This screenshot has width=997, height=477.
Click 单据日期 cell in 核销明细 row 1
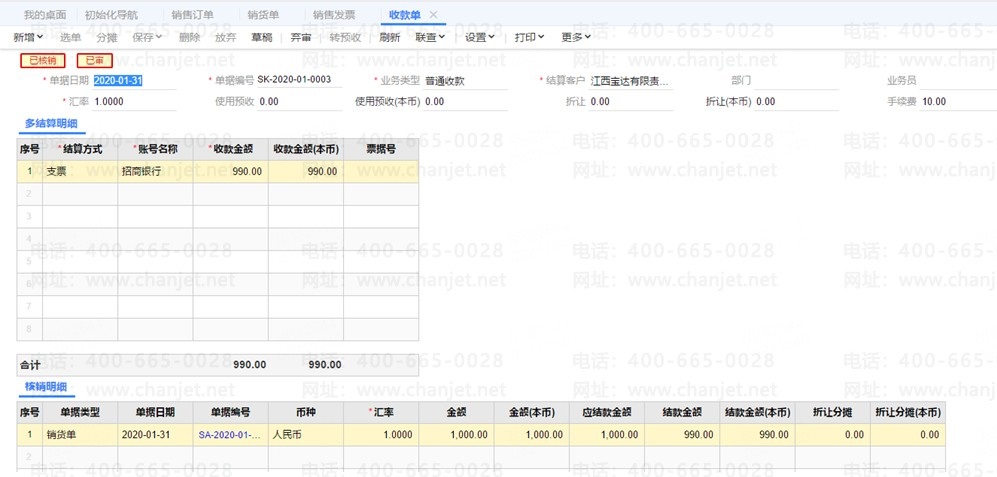[155, 435]
